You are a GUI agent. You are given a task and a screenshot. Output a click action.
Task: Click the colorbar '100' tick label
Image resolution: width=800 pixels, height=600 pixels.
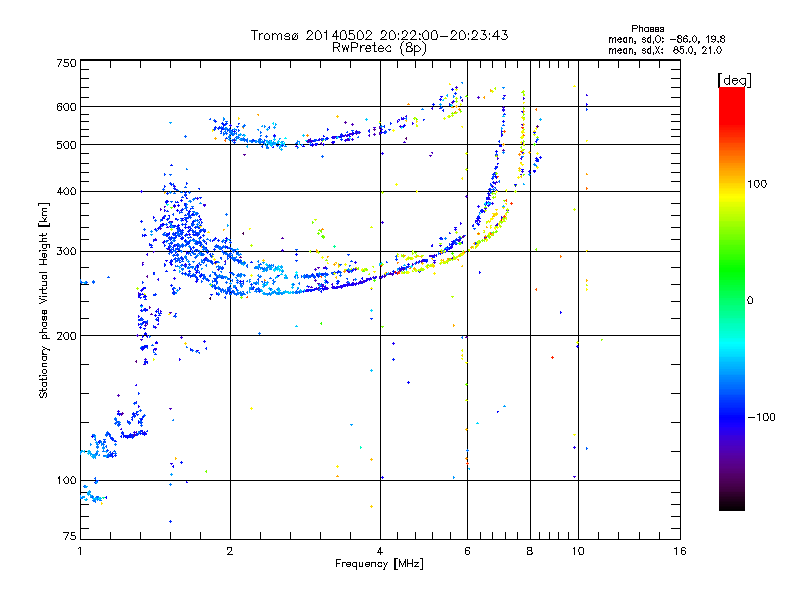757,184
